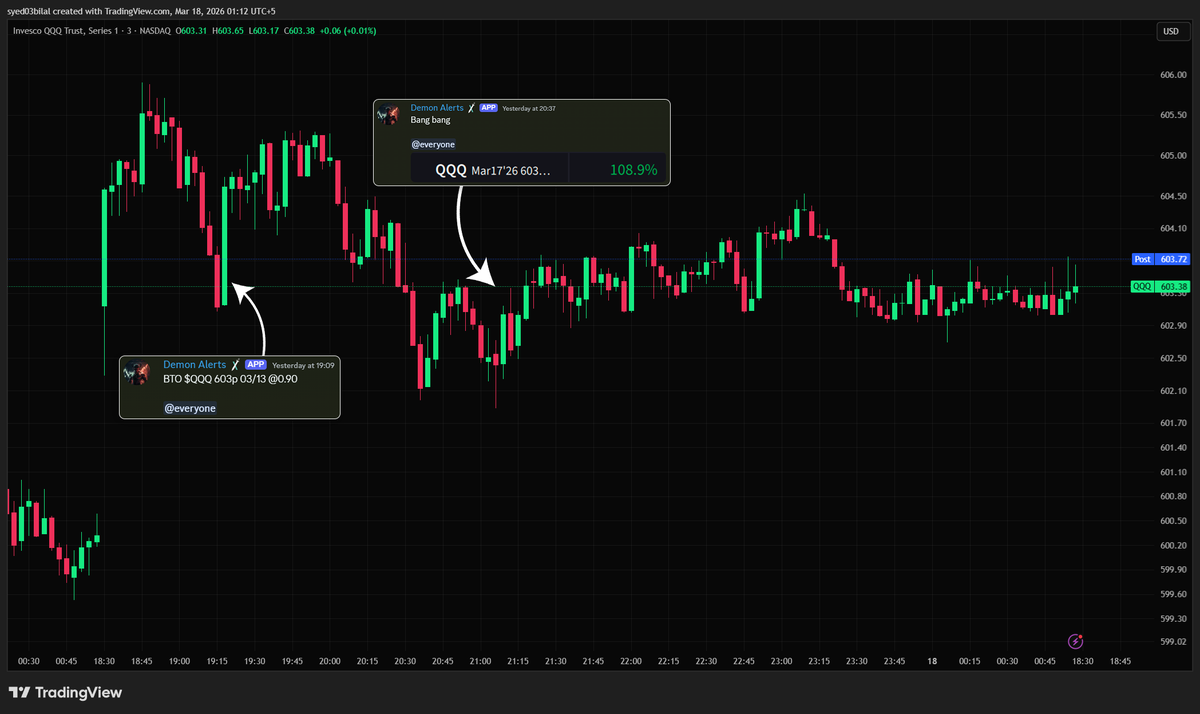Click the purple lightning bolt icon

(x=1076, y=641)
